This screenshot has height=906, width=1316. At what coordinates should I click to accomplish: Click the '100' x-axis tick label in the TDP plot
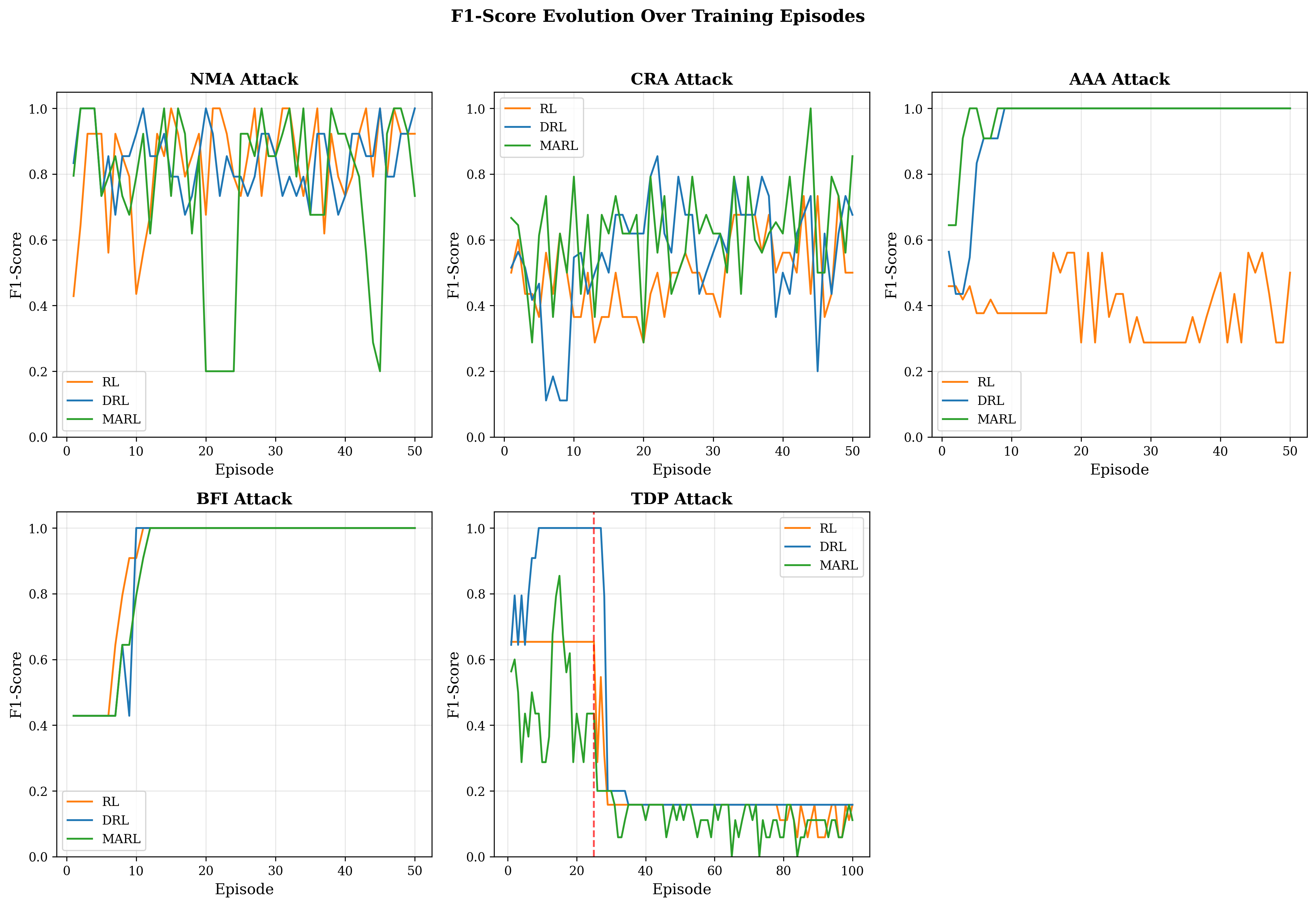(x=852, y=871)
